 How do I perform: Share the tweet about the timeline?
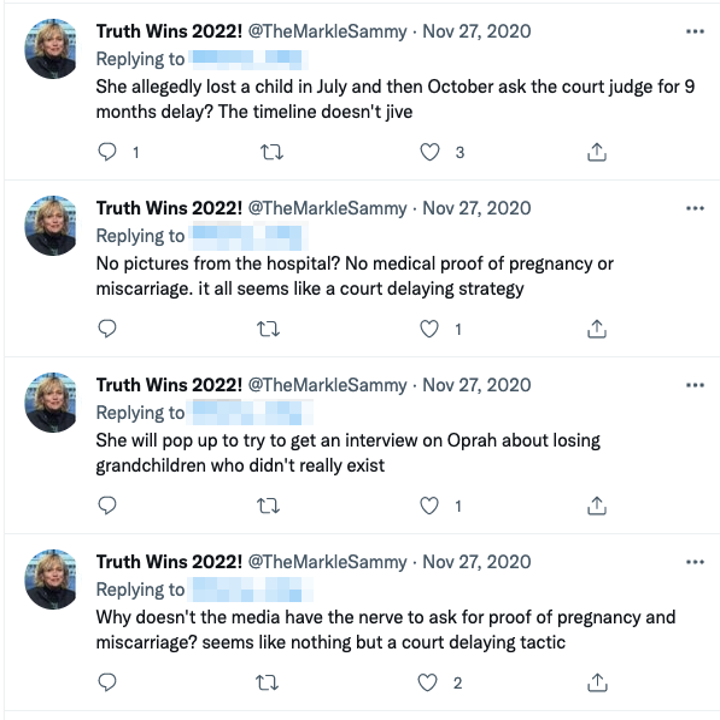tap(596, 152)
